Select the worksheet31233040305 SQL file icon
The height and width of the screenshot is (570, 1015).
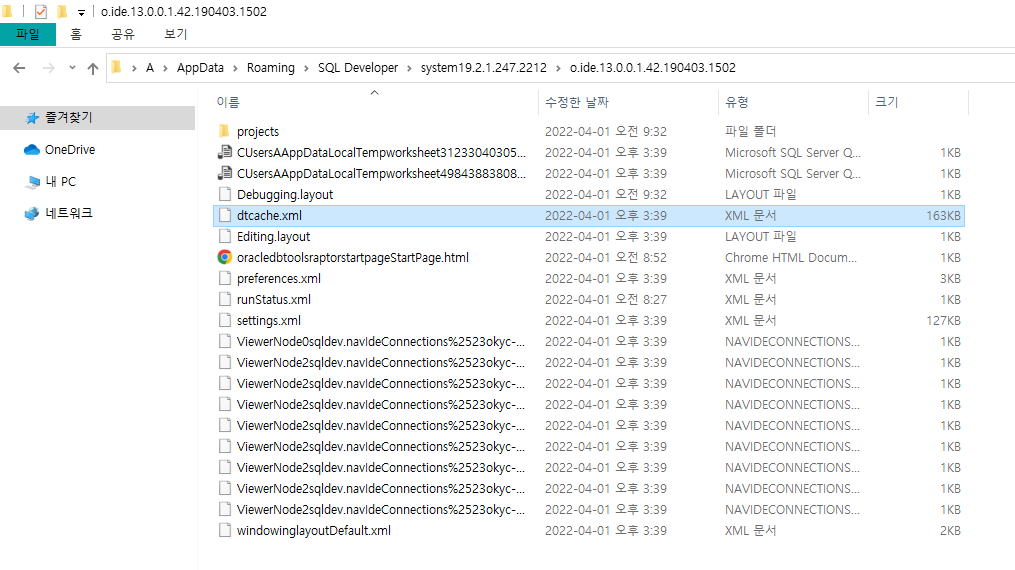click(x=225, y=153)
